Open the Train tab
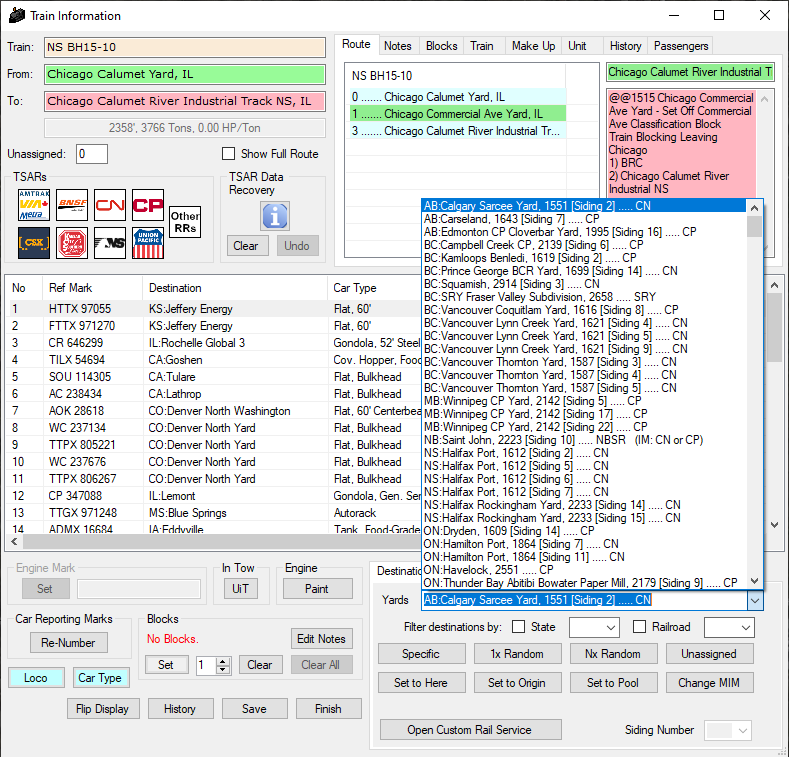This screenshot has height=757, width=789. pos(482,46)
